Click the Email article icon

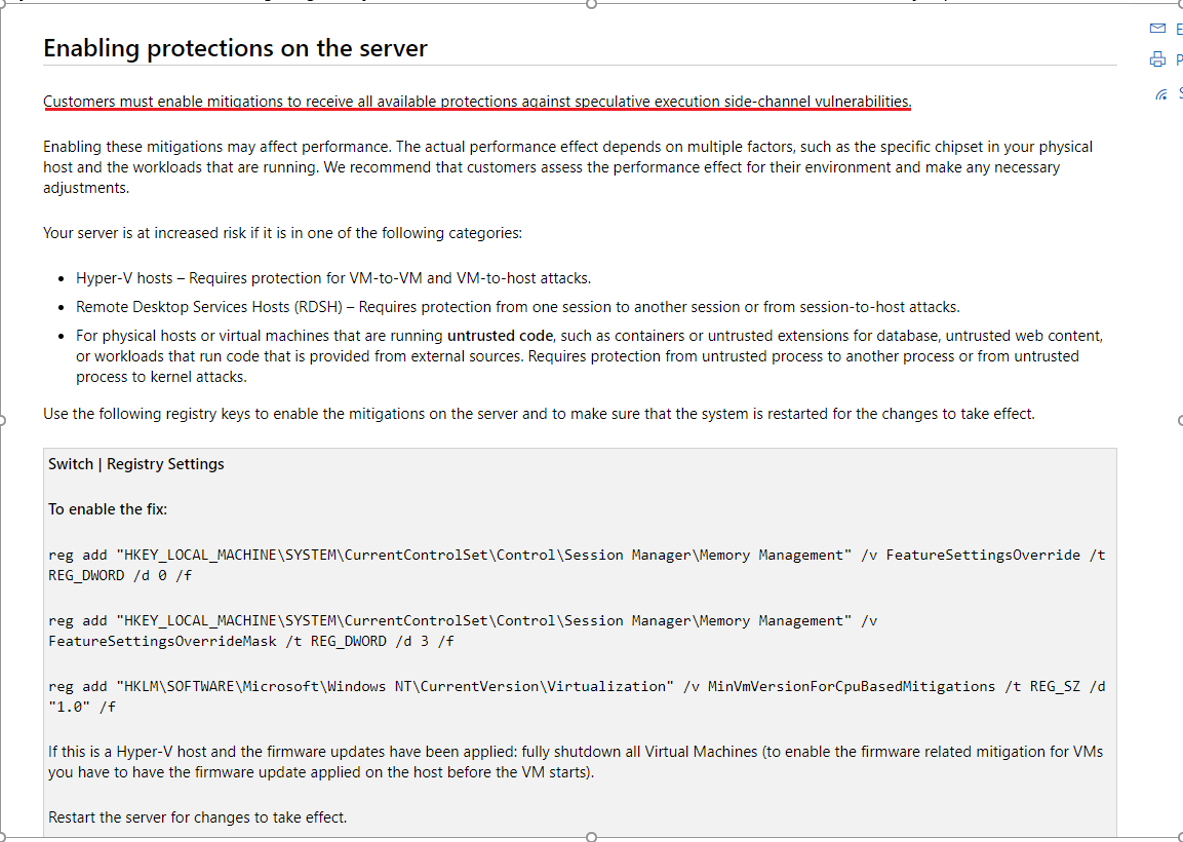(x=1156, y=29)
